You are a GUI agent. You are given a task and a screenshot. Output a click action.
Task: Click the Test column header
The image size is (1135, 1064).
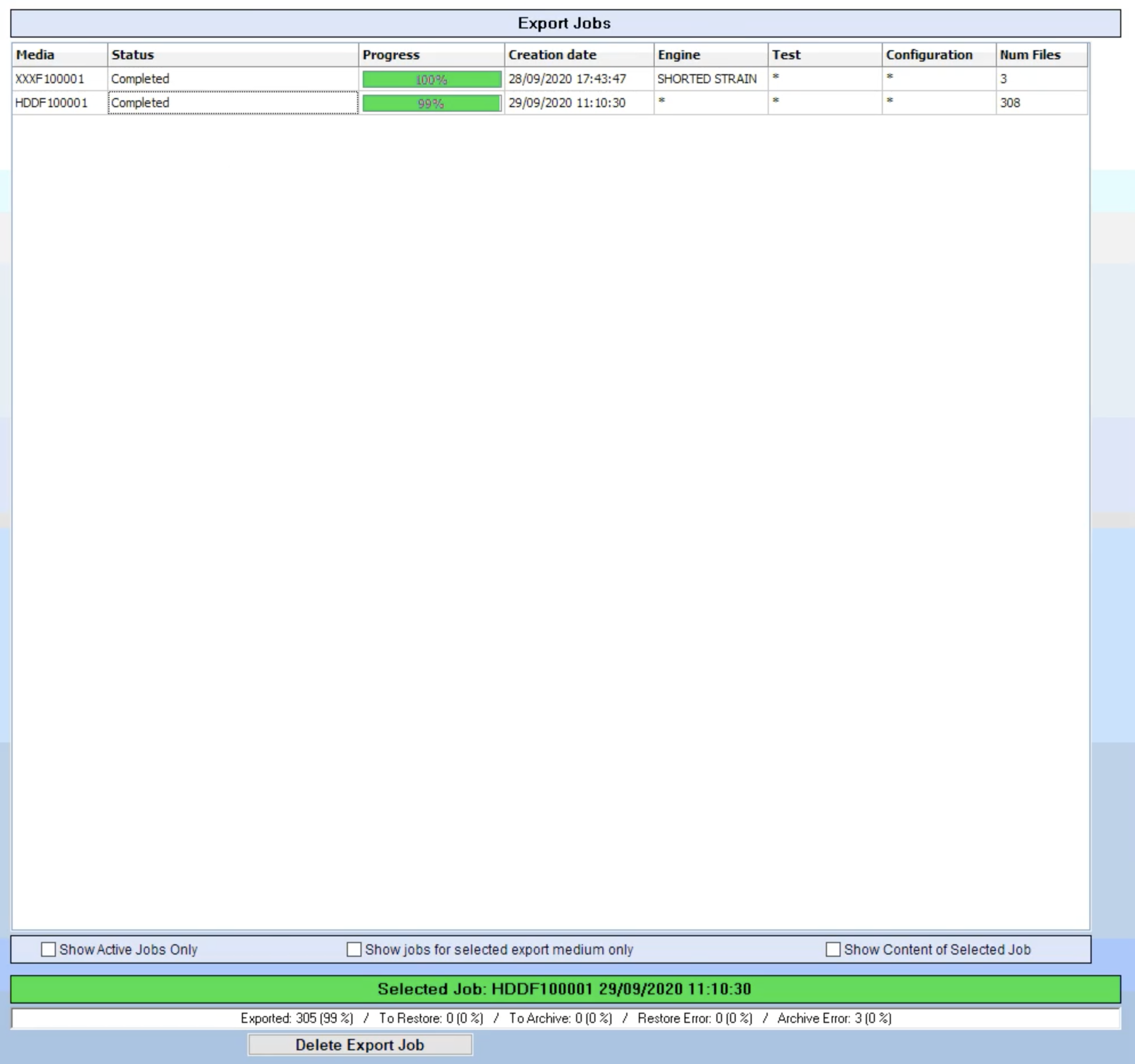click(824, 55)
